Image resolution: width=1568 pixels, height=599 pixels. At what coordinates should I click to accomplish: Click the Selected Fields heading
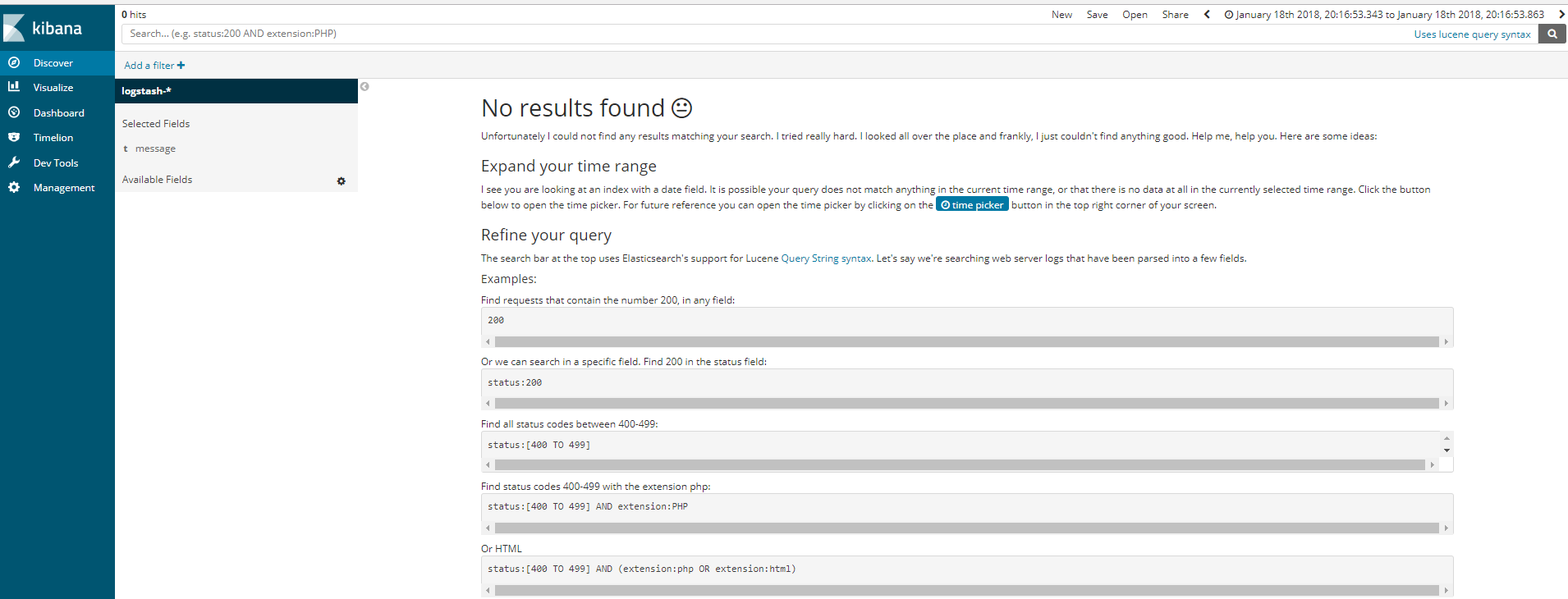pos(156,123)
